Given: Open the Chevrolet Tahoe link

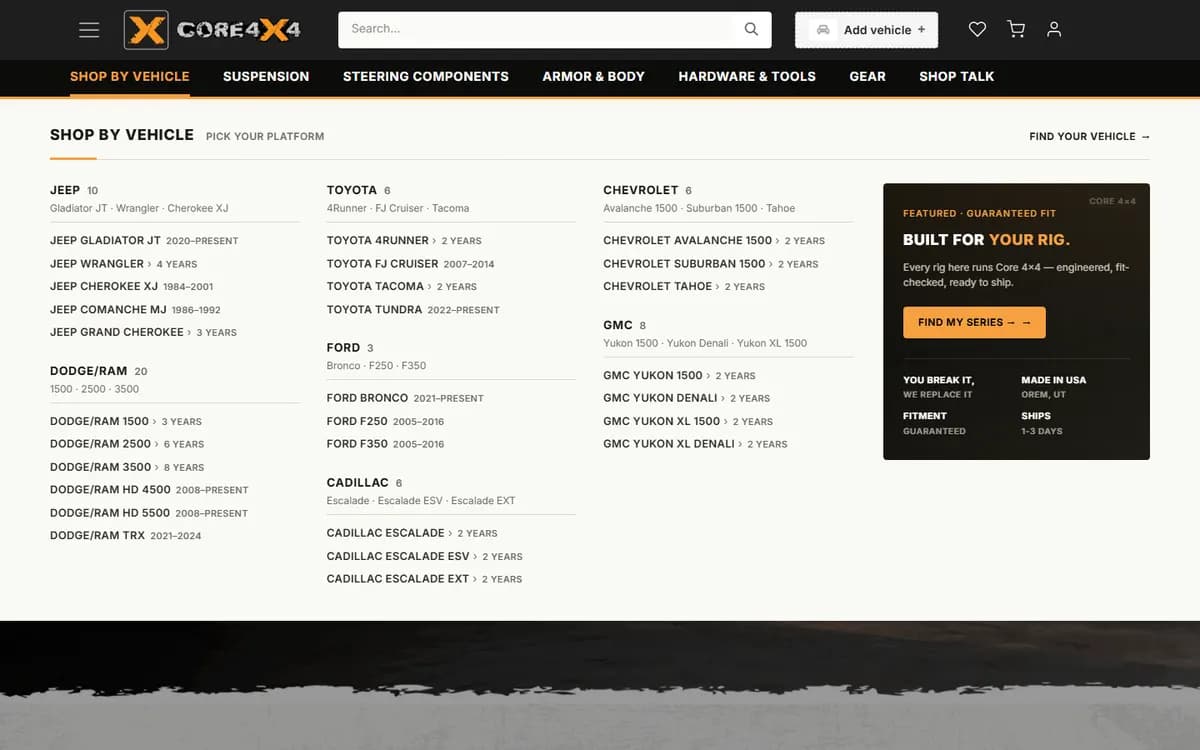Looking at the screenshot, I should (658, 286).
